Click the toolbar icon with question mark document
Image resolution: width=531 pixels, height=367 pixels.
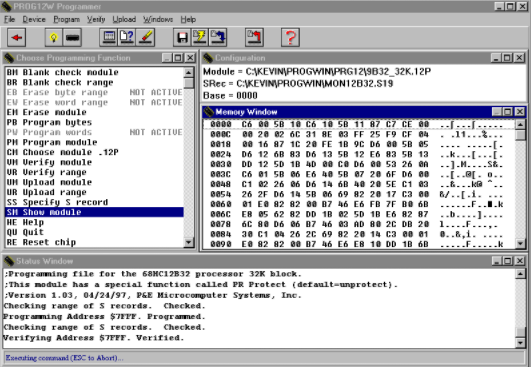(x=127, y=37)
